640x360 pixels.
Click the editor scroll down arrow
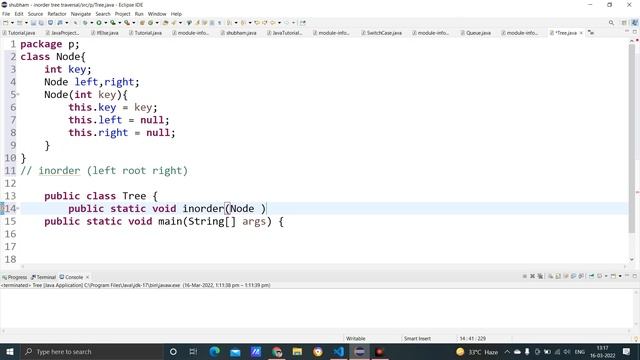(x=632, y=260)
